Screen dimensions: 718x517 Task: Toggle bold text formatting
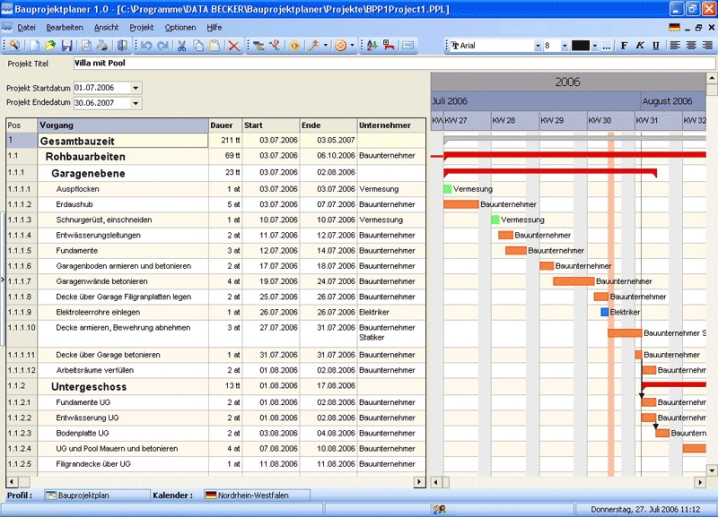point(624,46)
